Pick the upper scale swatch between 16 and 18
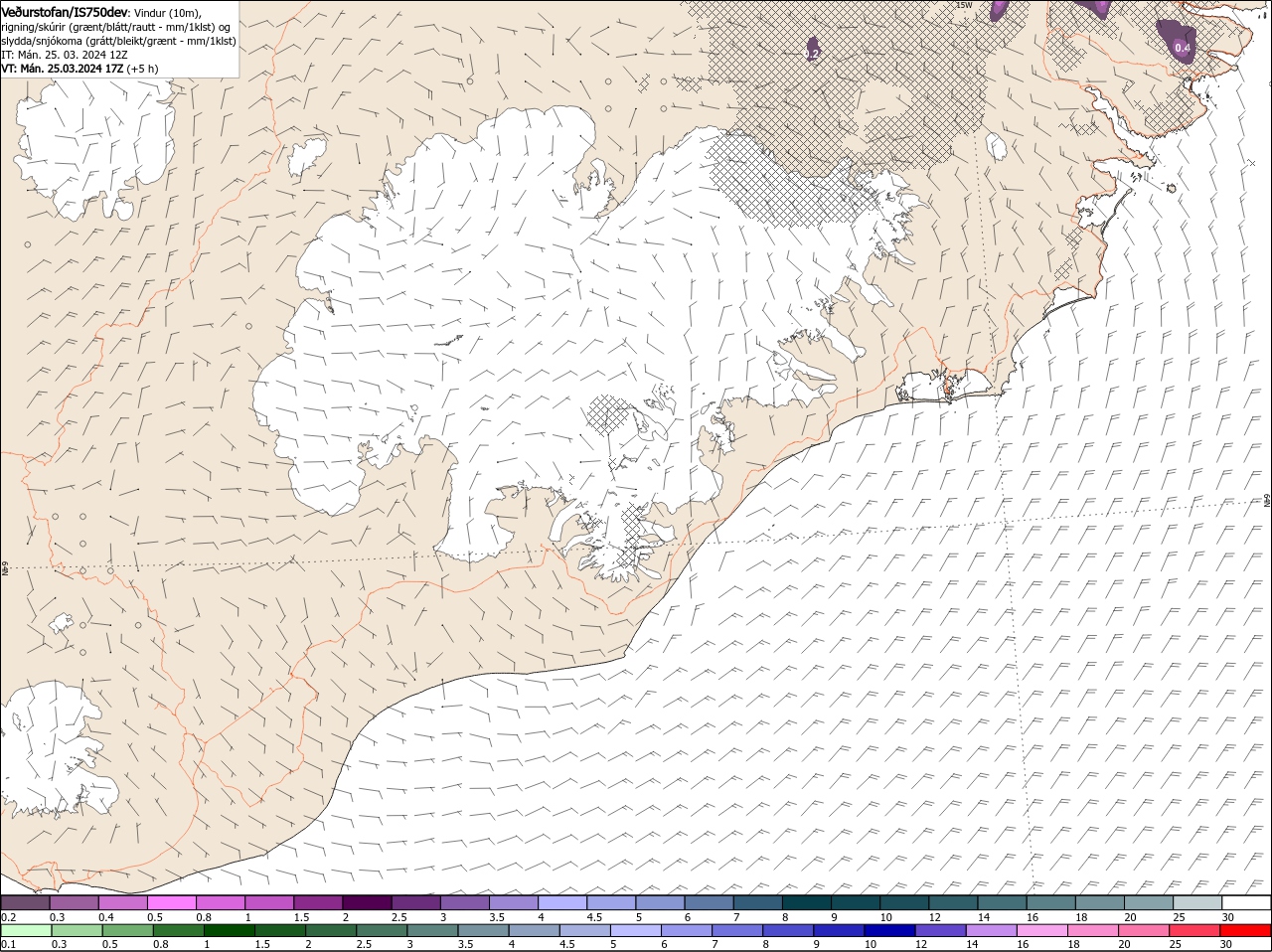The image size is (1272, 952). point(1050,902)
